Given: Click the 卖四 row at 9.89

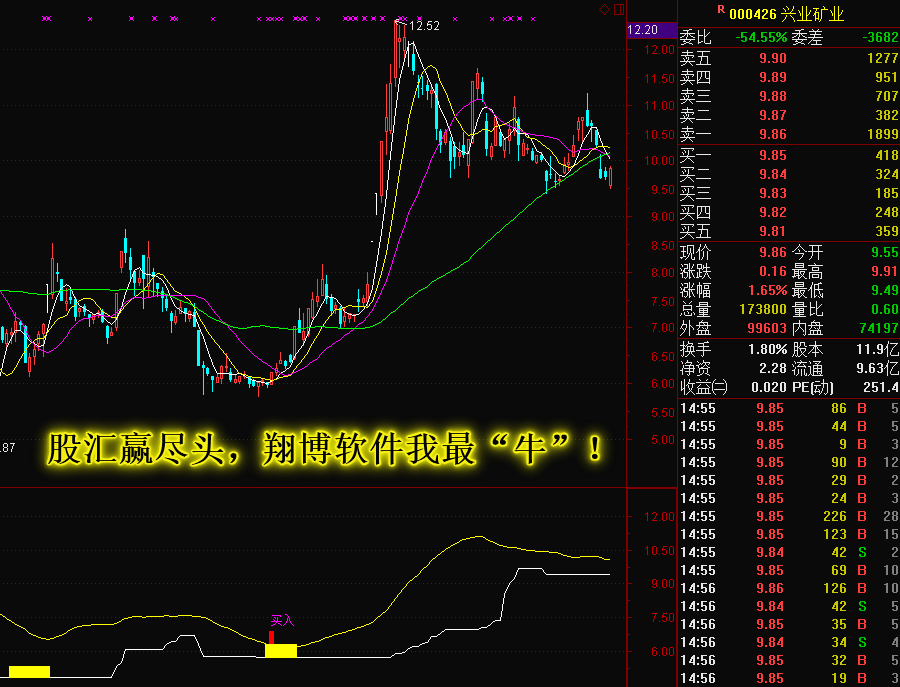Looking at the screenshot, I should pos(789,77).
